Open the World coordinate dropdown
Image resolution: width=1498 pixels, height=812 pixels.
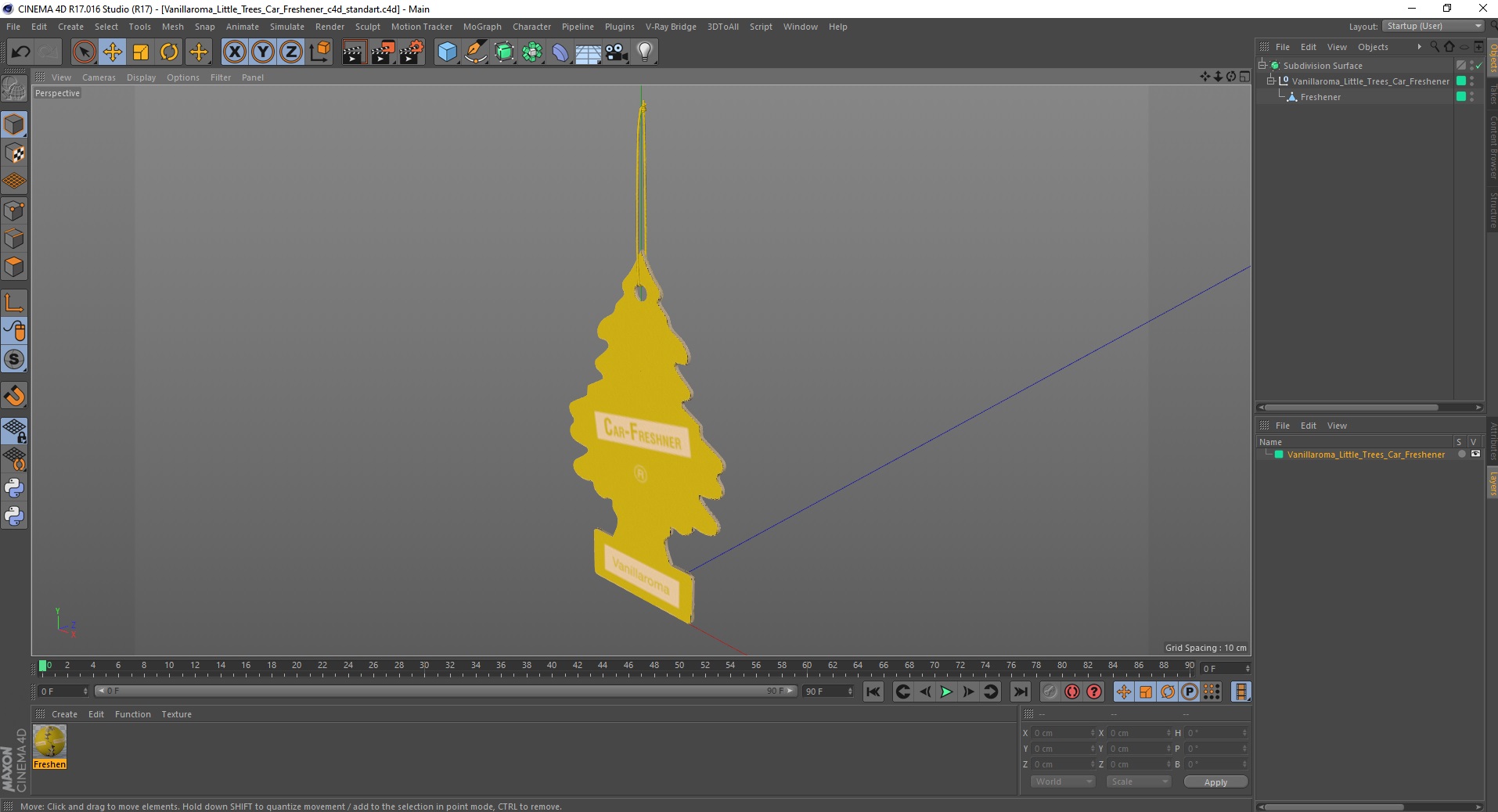[1061, 781]
